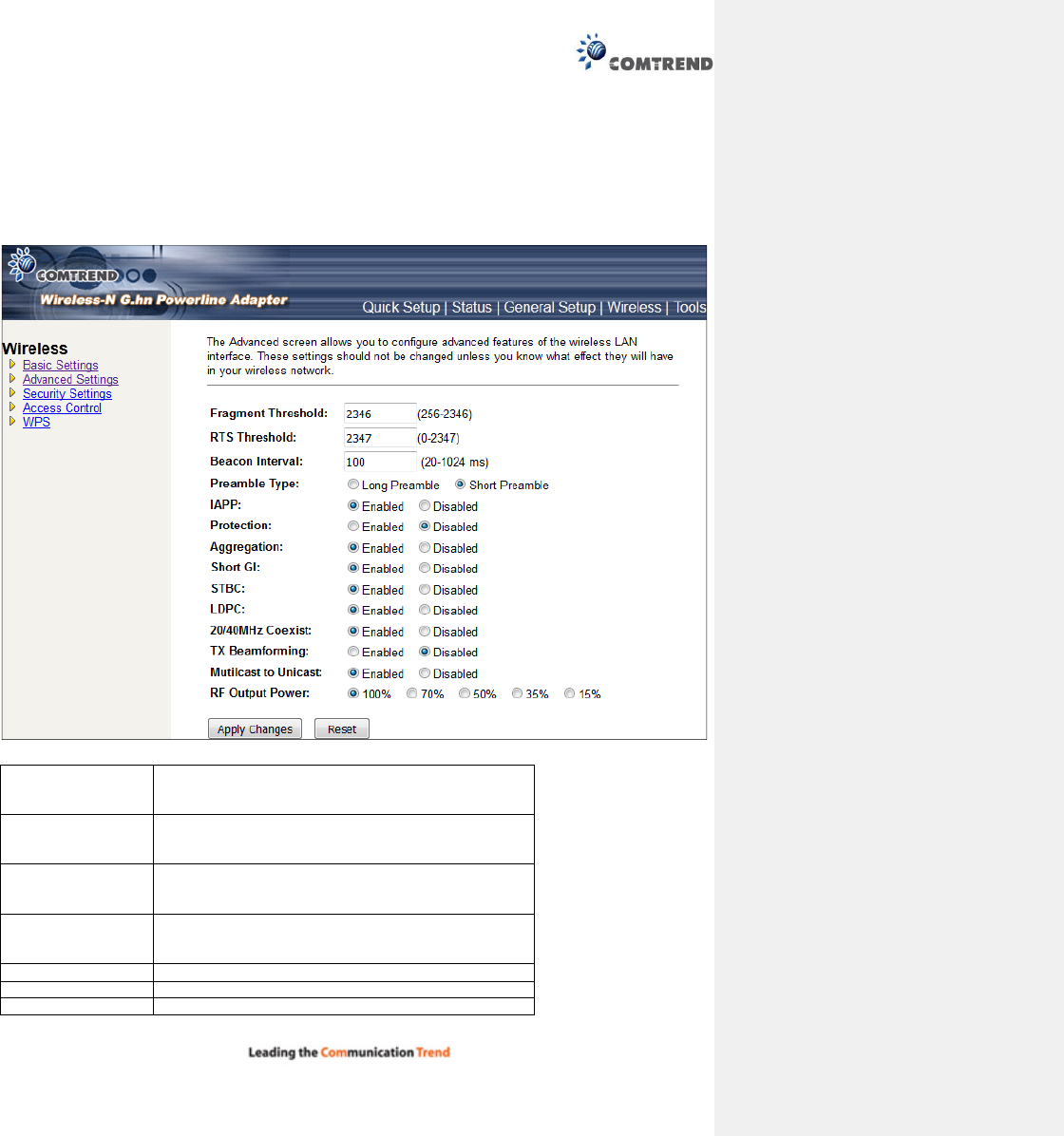Screen dimensions: 1064x1136
Task: Set RF Output Power to 35%
Action: pos(517,693)
